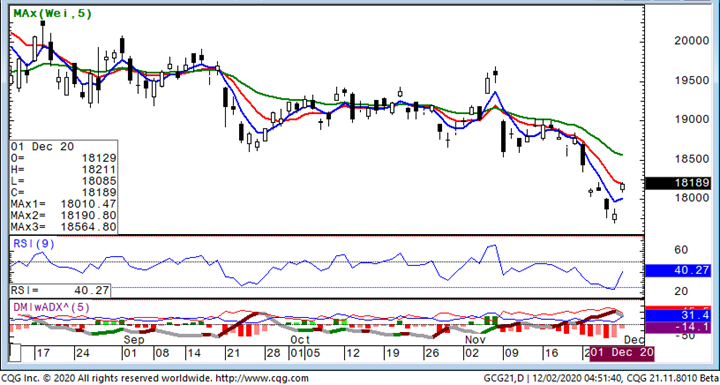The height and width of the screenshot is (385, 720).
Task: Click the Nov month label on time axis
Action: 475,340
